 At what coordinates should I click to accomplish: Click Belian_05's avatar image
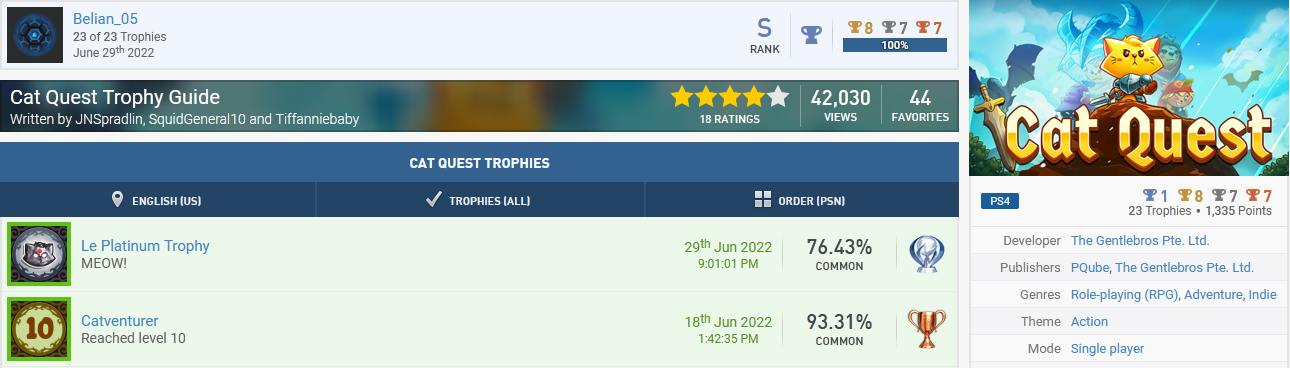click(x=35, y=36)
